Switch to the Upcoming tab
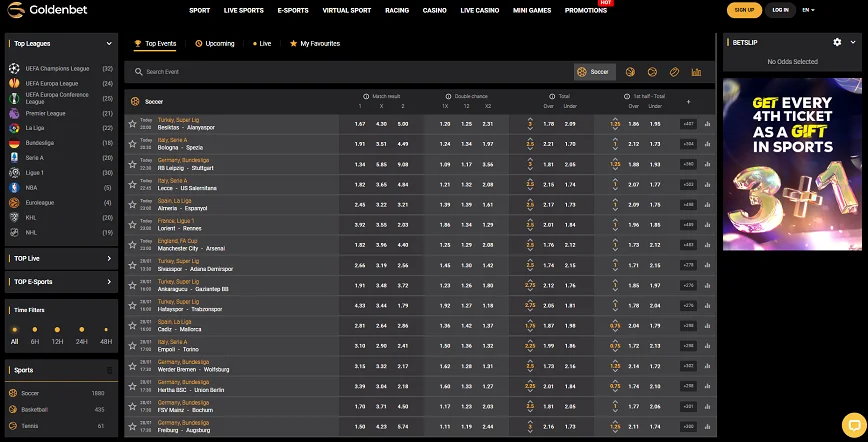 click(215, 44)
